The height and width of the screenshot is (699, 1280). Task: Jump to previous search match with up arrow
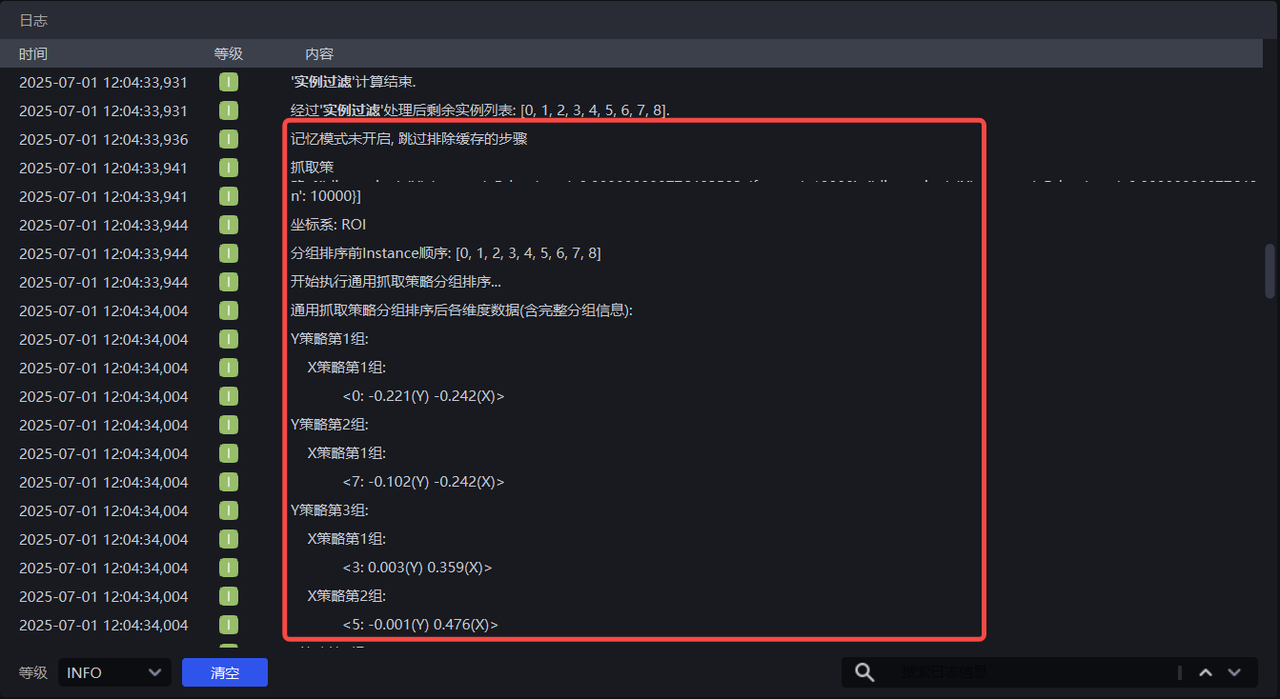(x=1206, y=673)
